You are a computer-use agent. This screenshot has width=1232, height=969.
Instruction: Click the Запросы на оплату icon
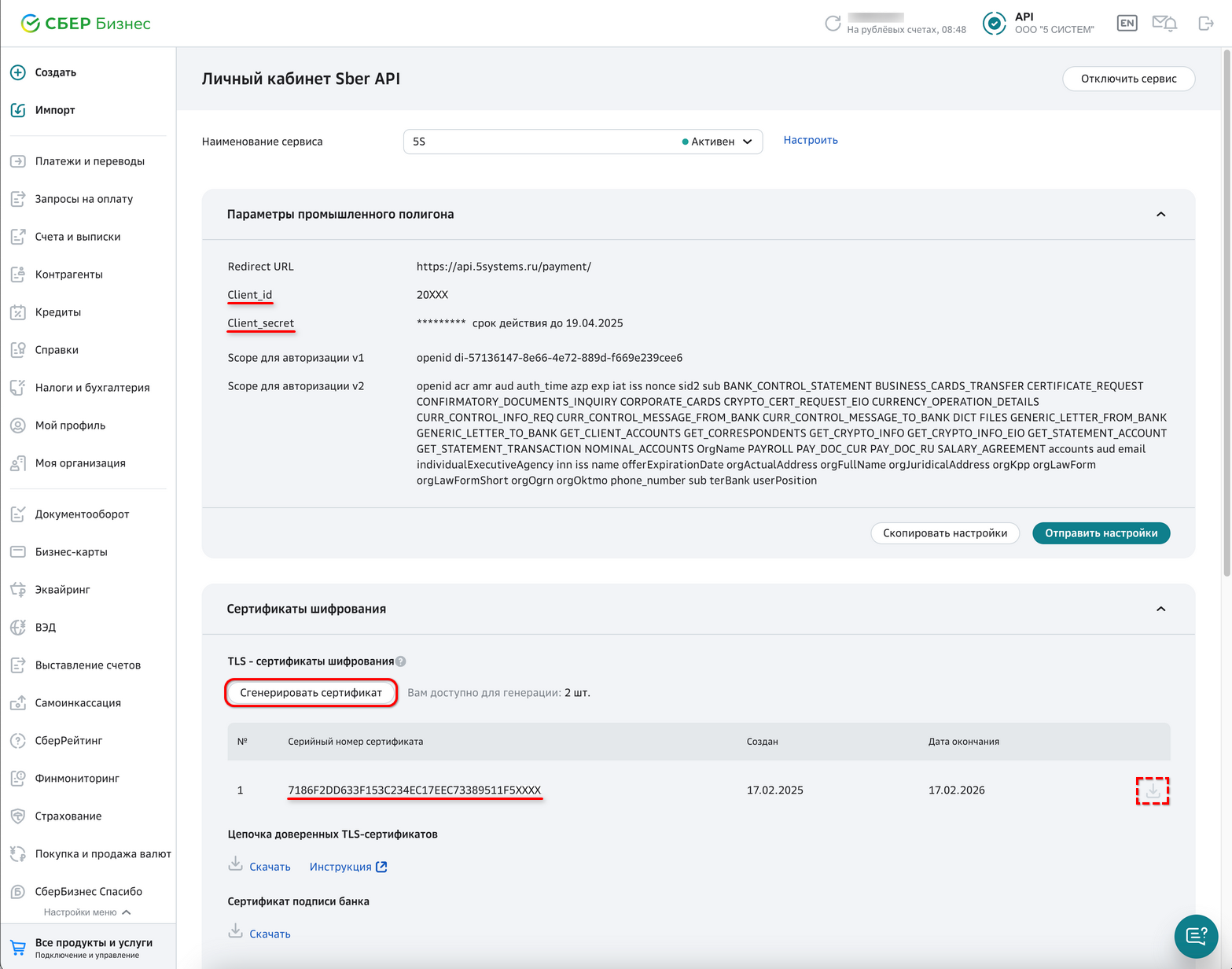[x=18, y=199]
